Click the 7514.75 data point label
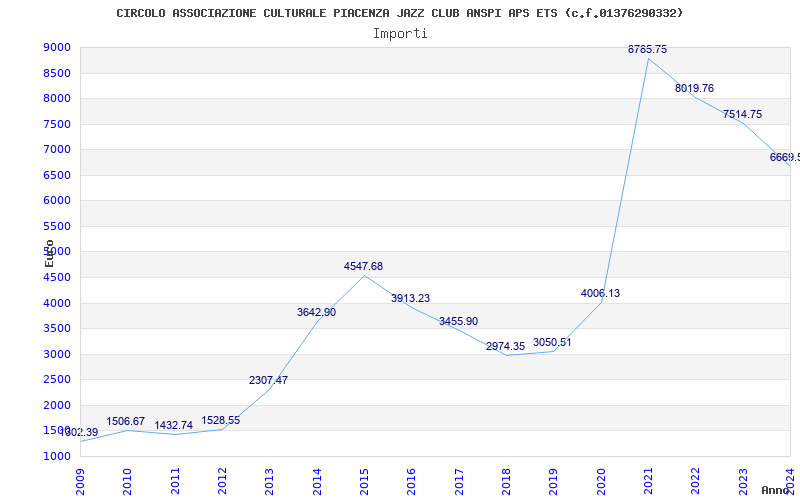Viewport: 800px width, 500px height. pos(742,115)
